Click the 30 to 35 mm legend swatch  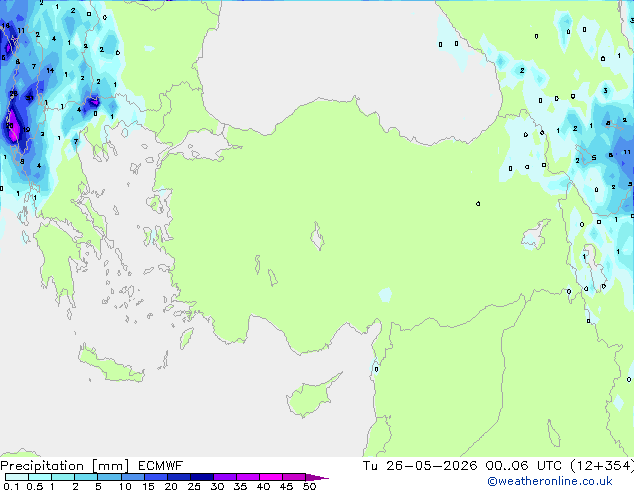tap(225, 477)
